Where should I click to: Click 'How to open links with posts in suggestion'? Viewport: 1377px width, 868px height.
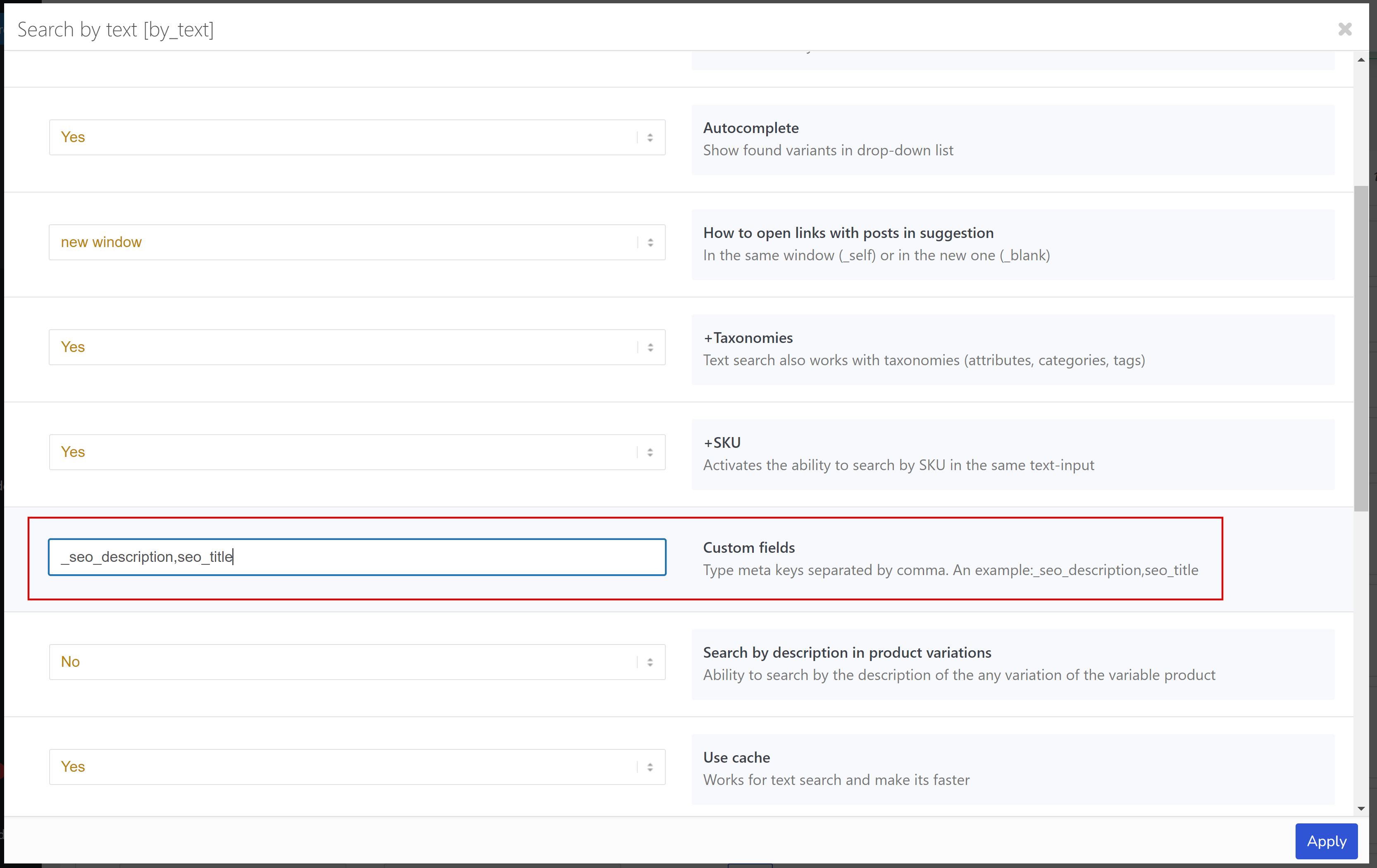coord(848,233)
